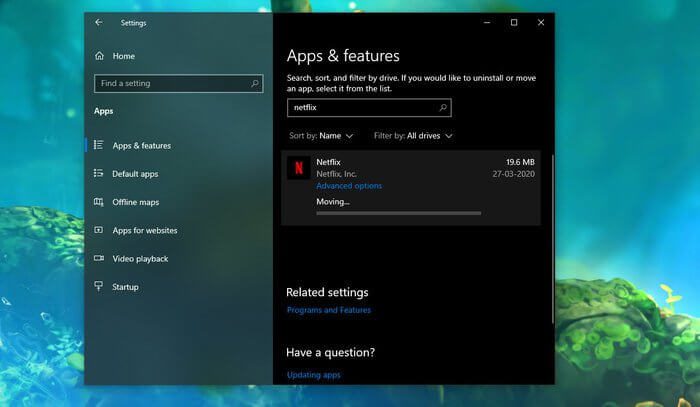Select Default apps menu item
Screen dimensions: 700x407
135,174
